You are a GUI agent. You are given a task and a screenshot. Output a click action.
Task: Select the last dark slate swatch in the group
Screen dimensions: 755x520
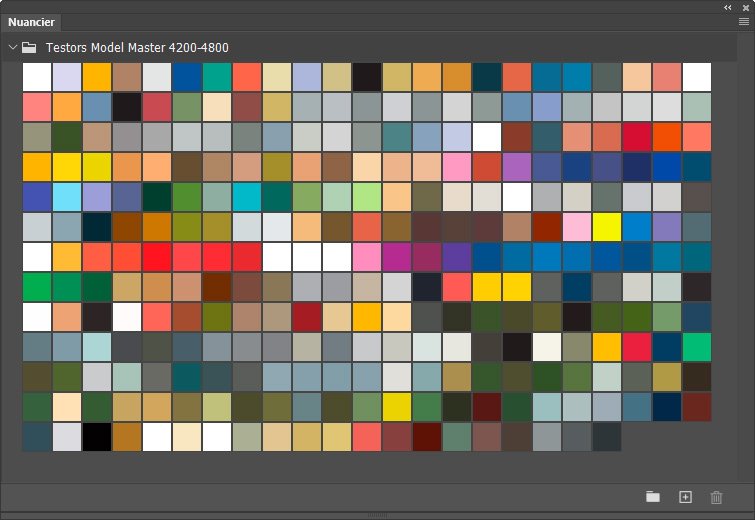(x=607, y=437)
